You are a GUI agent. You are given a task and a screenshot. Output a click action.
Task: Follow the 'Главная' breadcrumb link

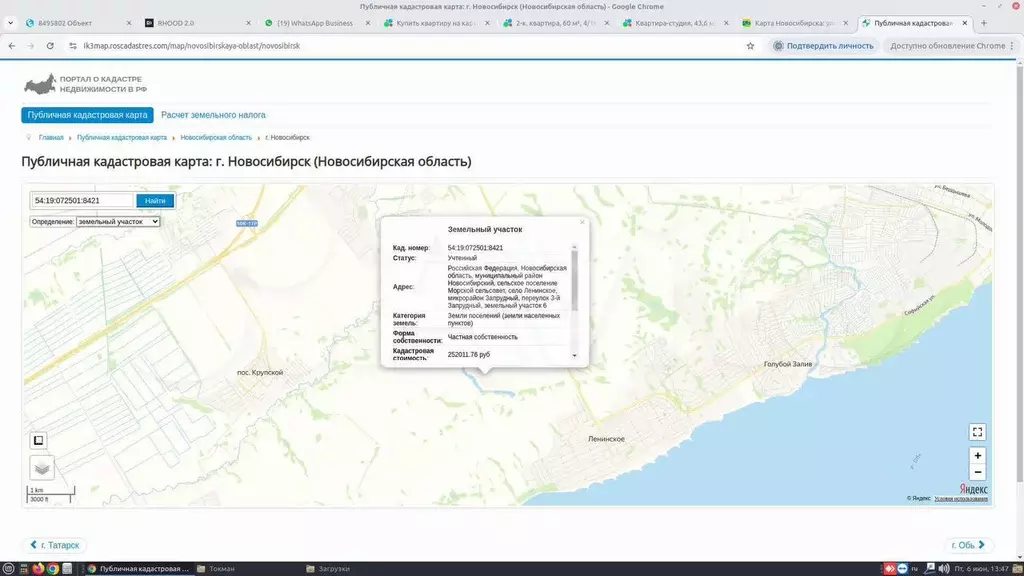click(x=51, y=138)
